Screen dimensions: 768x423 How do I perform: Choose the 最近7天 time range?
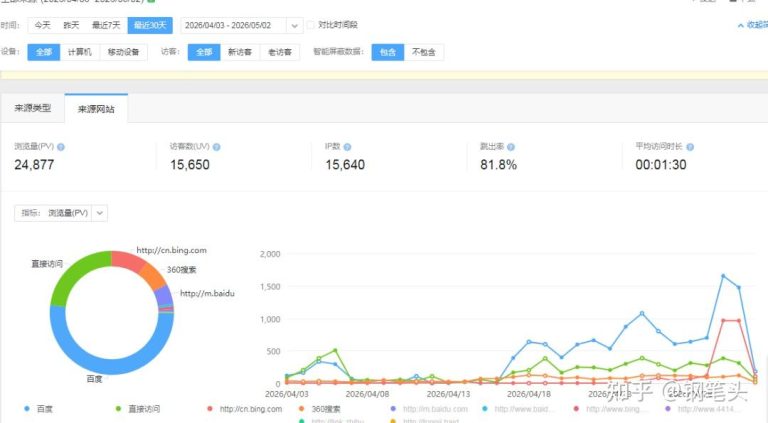(x=106, y=25)
